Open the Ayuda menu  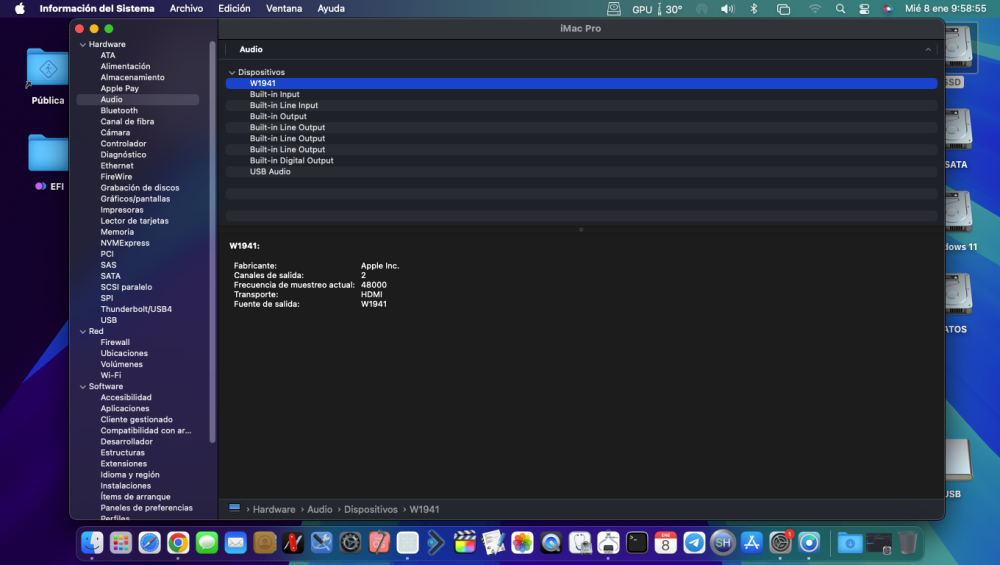pos(331,8)
